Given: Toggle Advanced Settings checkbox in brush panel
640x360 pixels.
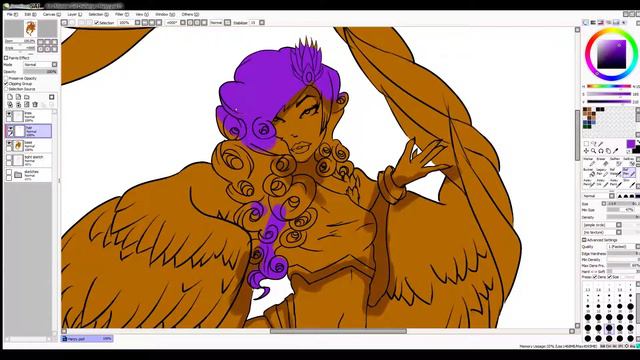Looking at the screenshot, I should (584, 240).
